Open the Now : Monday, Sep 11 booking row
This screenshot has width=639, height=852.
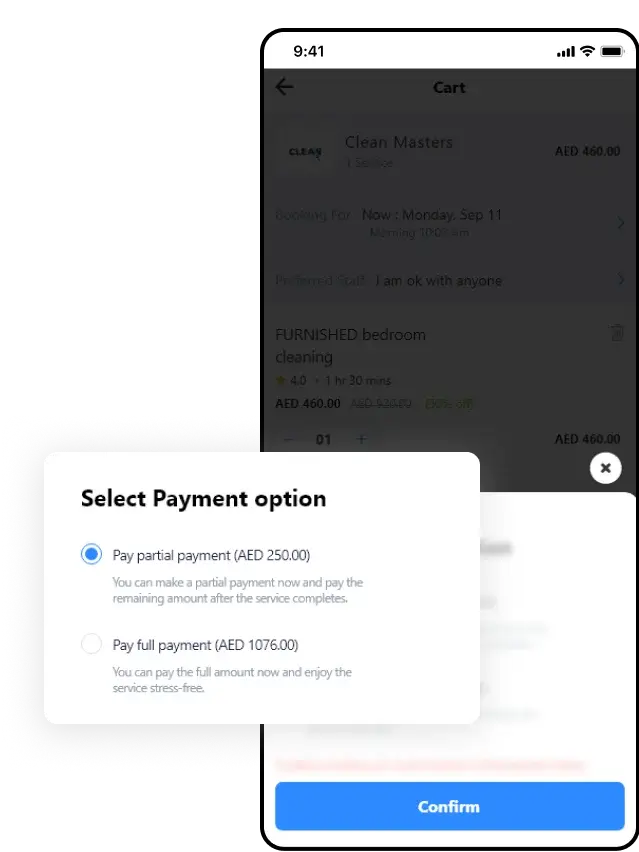[x=449, y=223]
